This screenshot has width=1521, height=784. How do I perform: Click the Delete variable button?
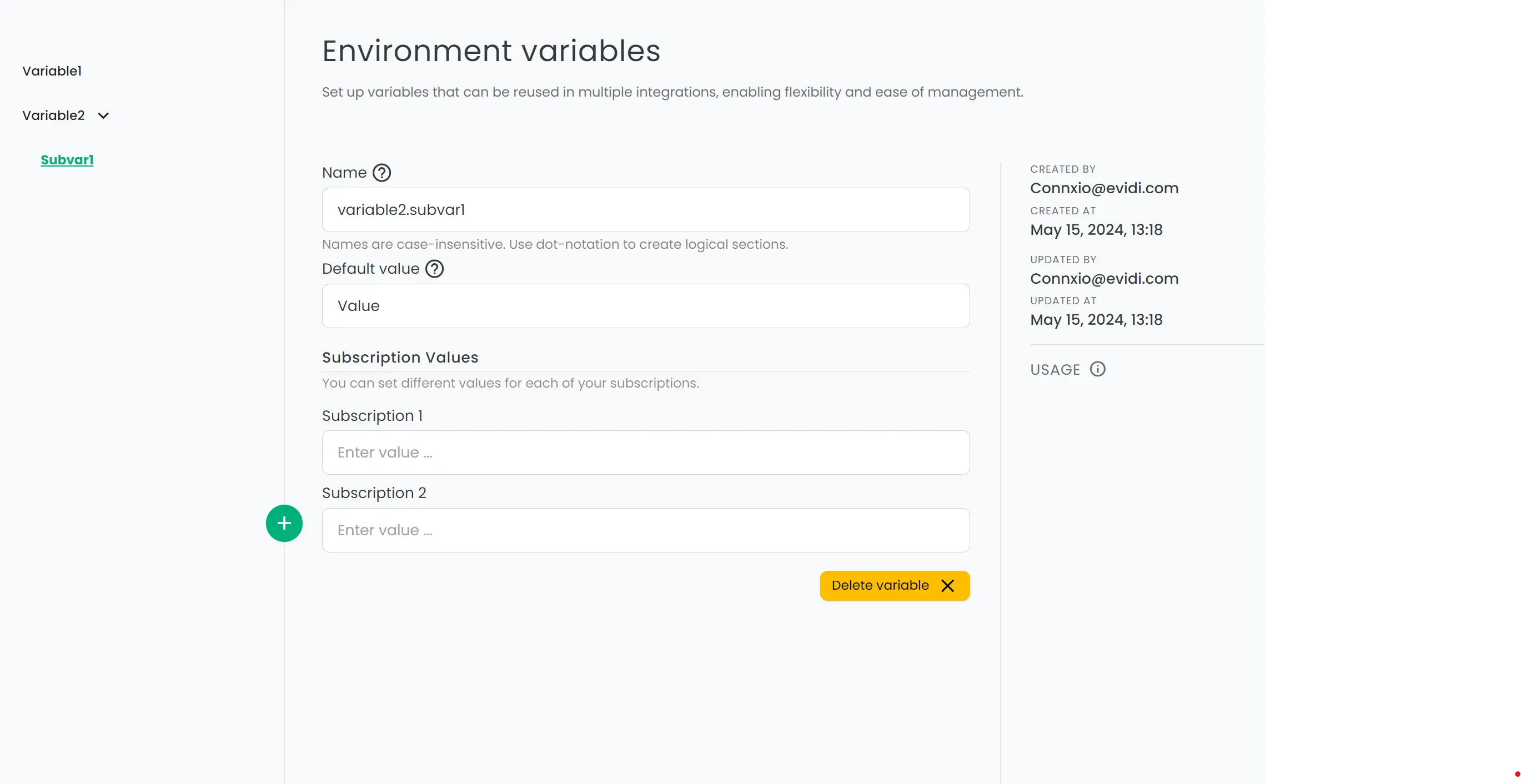pyautogui.click(x=895, y=586)
